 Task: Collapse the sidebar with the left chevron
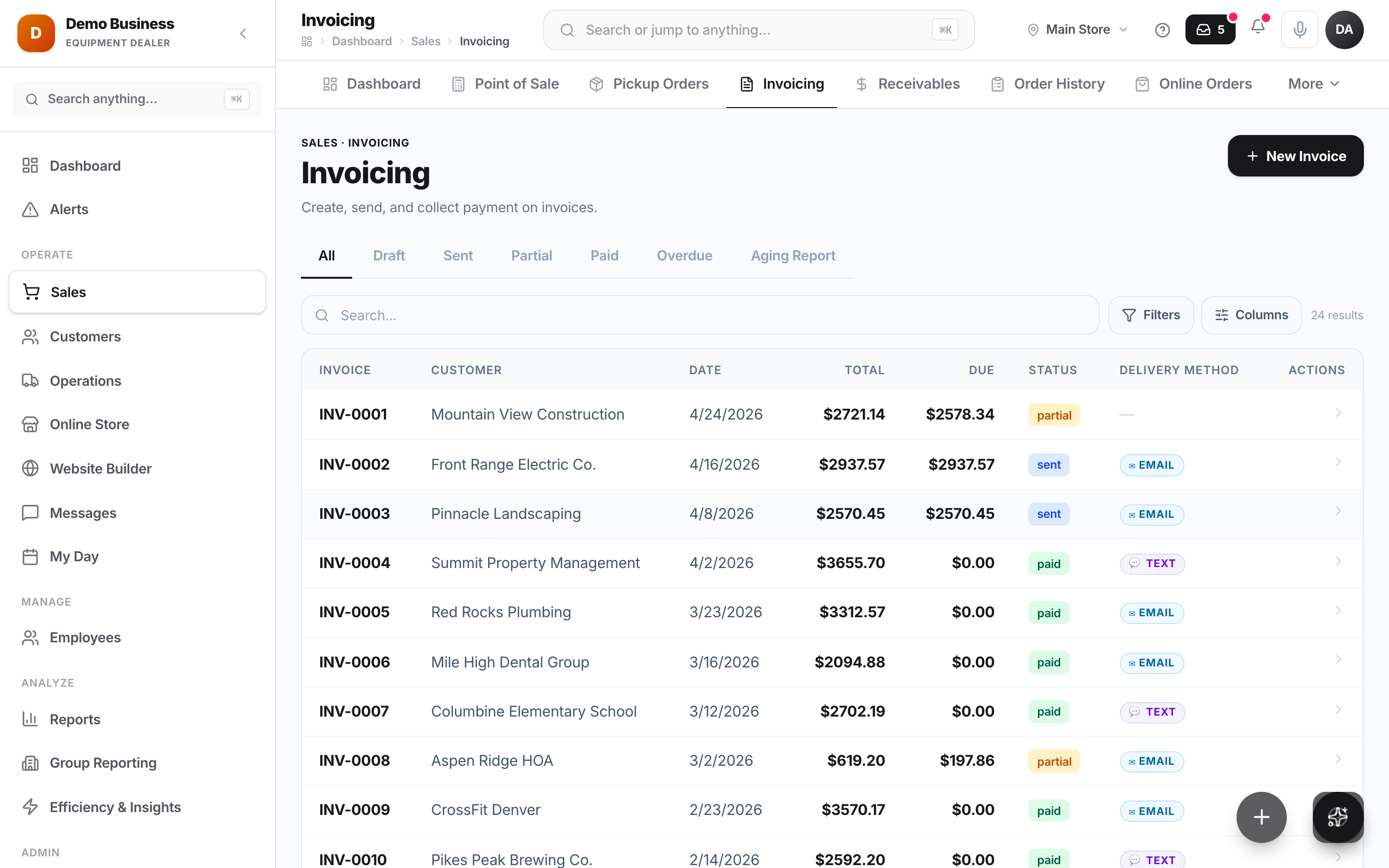click(243, 33)
